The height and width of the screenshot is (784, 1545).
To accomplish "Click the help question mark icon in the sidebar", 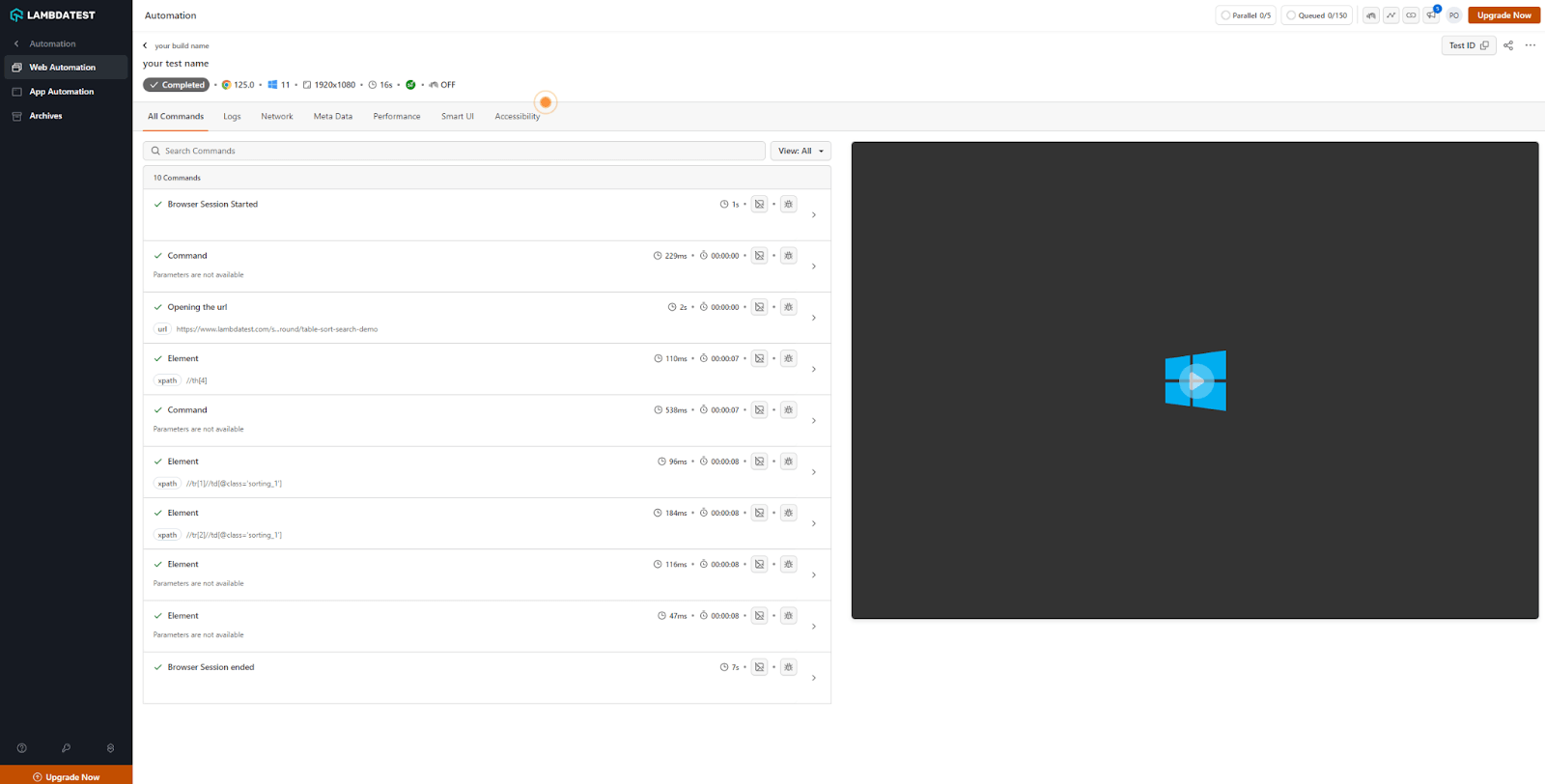I will (x=21, y=748).
